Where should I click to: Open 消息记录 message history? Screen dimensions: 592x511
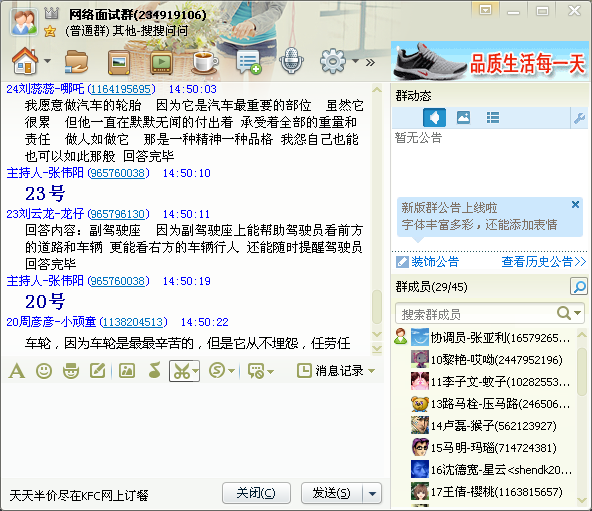tap(330, 371)
